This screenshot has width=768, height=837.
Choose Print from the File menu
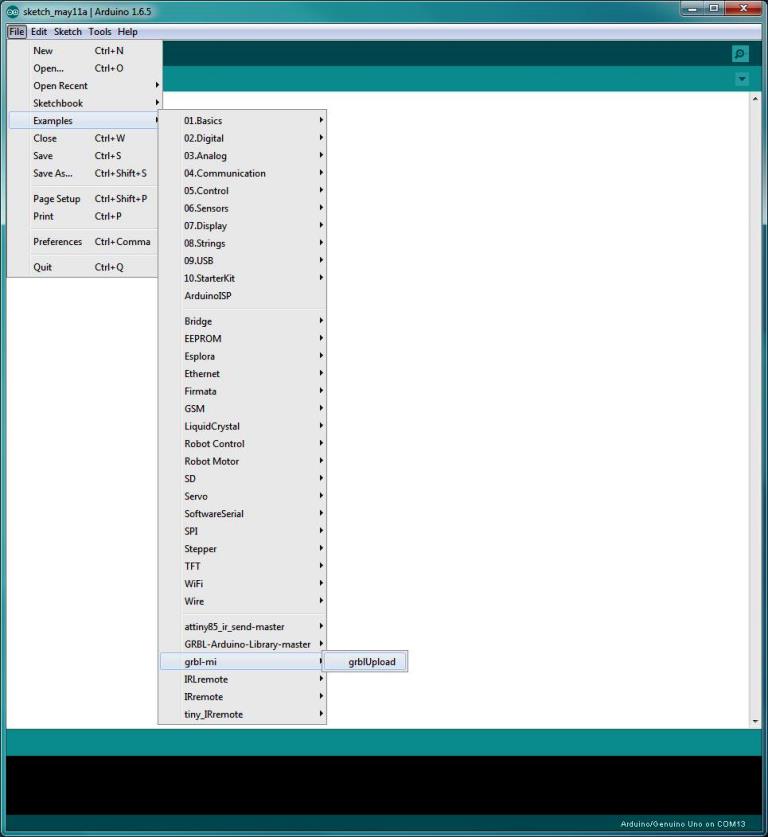(84, 216)
